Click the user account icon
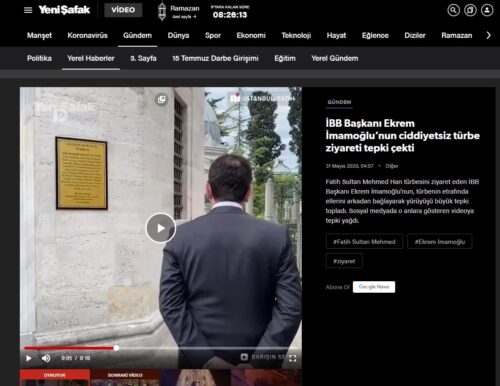Screen dimensions: 500x386 487,10
